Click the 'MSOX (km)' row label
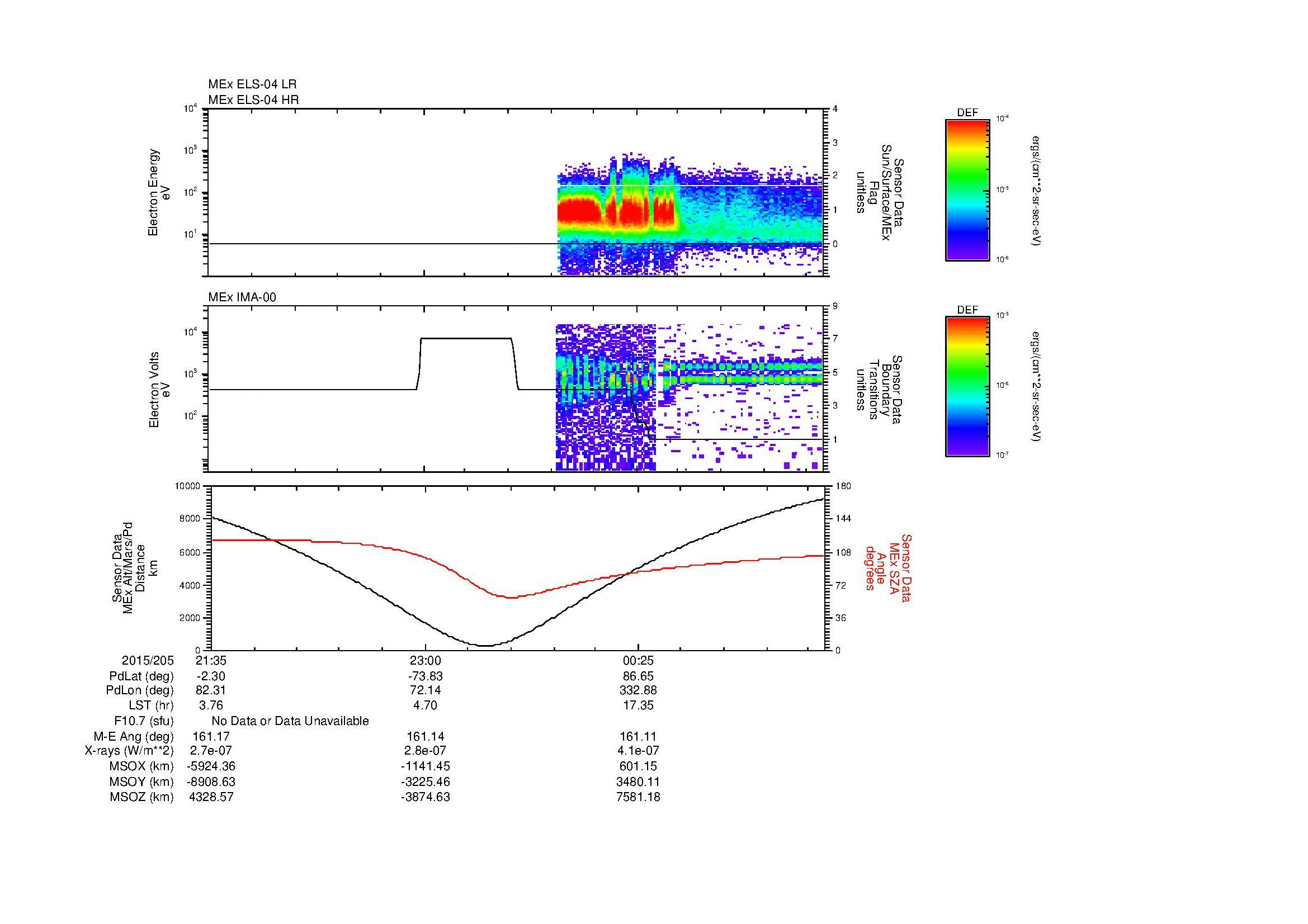1308x924 pixels. click(142, 766)
